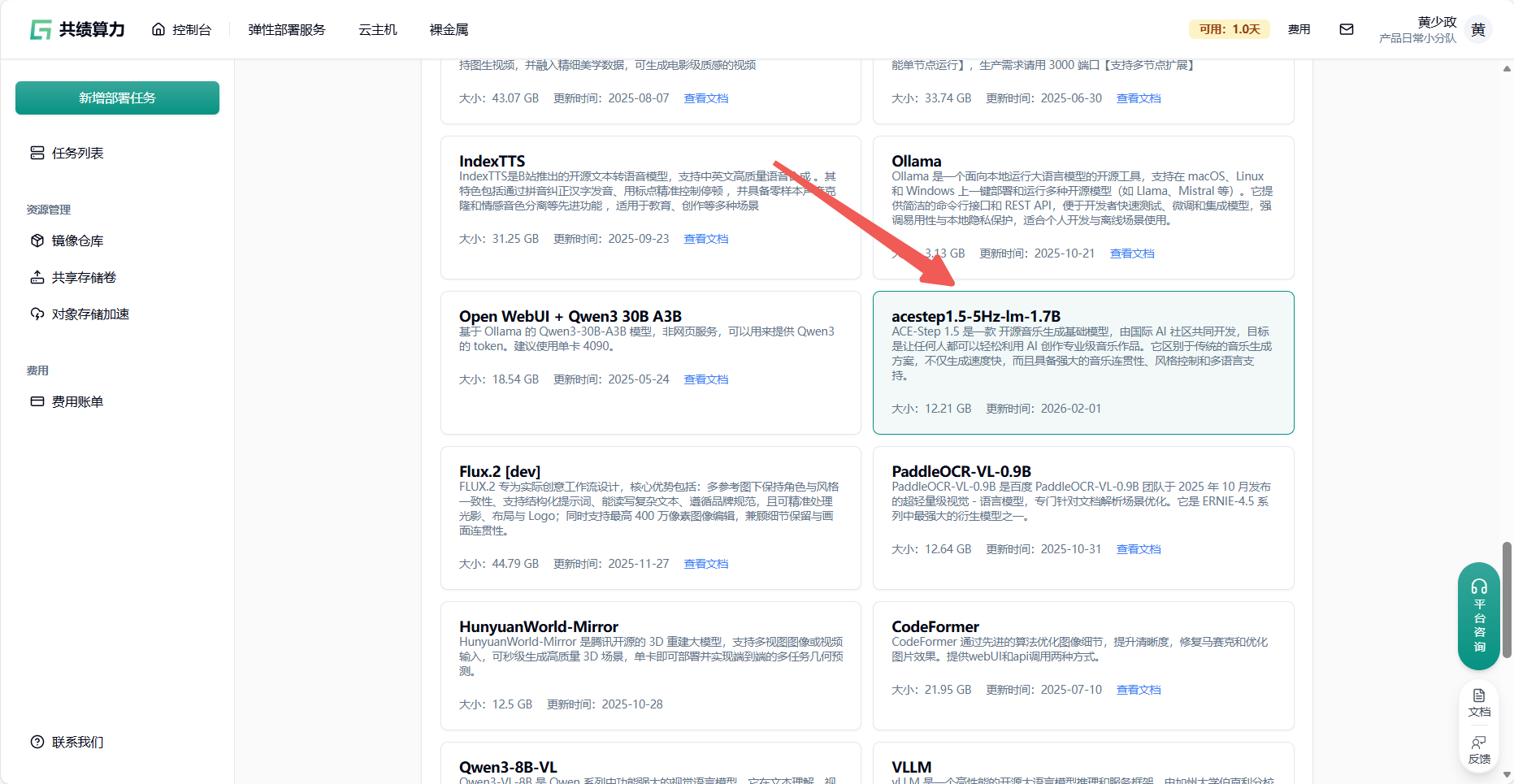
Task: Open the 弹性部署服务 menu item
Action: [286, 30]
